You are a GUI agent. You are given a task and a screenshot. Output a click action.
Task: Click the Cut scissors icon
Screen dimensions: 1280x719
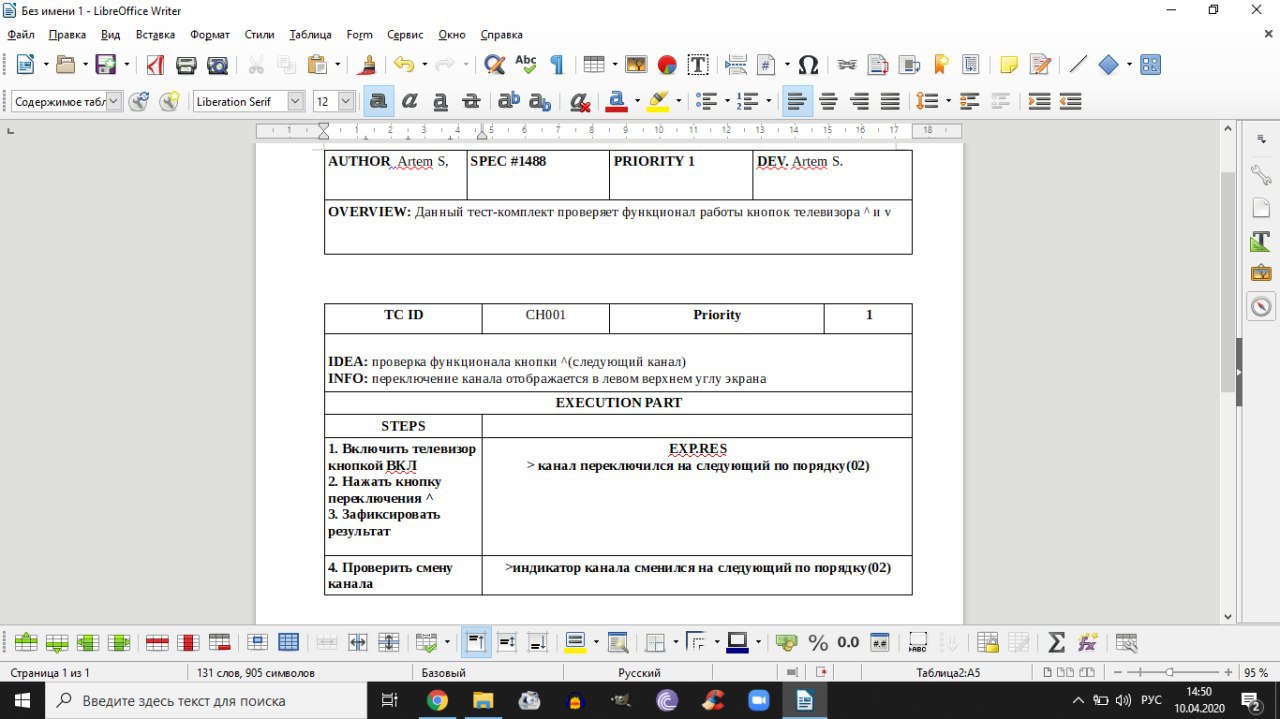pos(256,65)
